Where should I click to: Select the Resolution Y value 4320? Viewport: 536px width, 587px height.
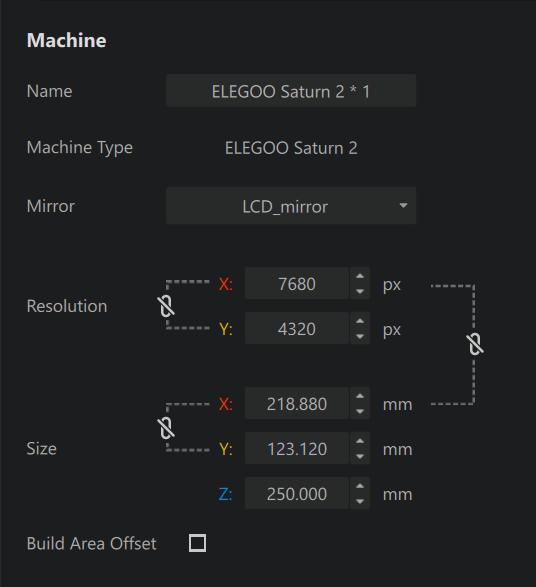[296, 329]
